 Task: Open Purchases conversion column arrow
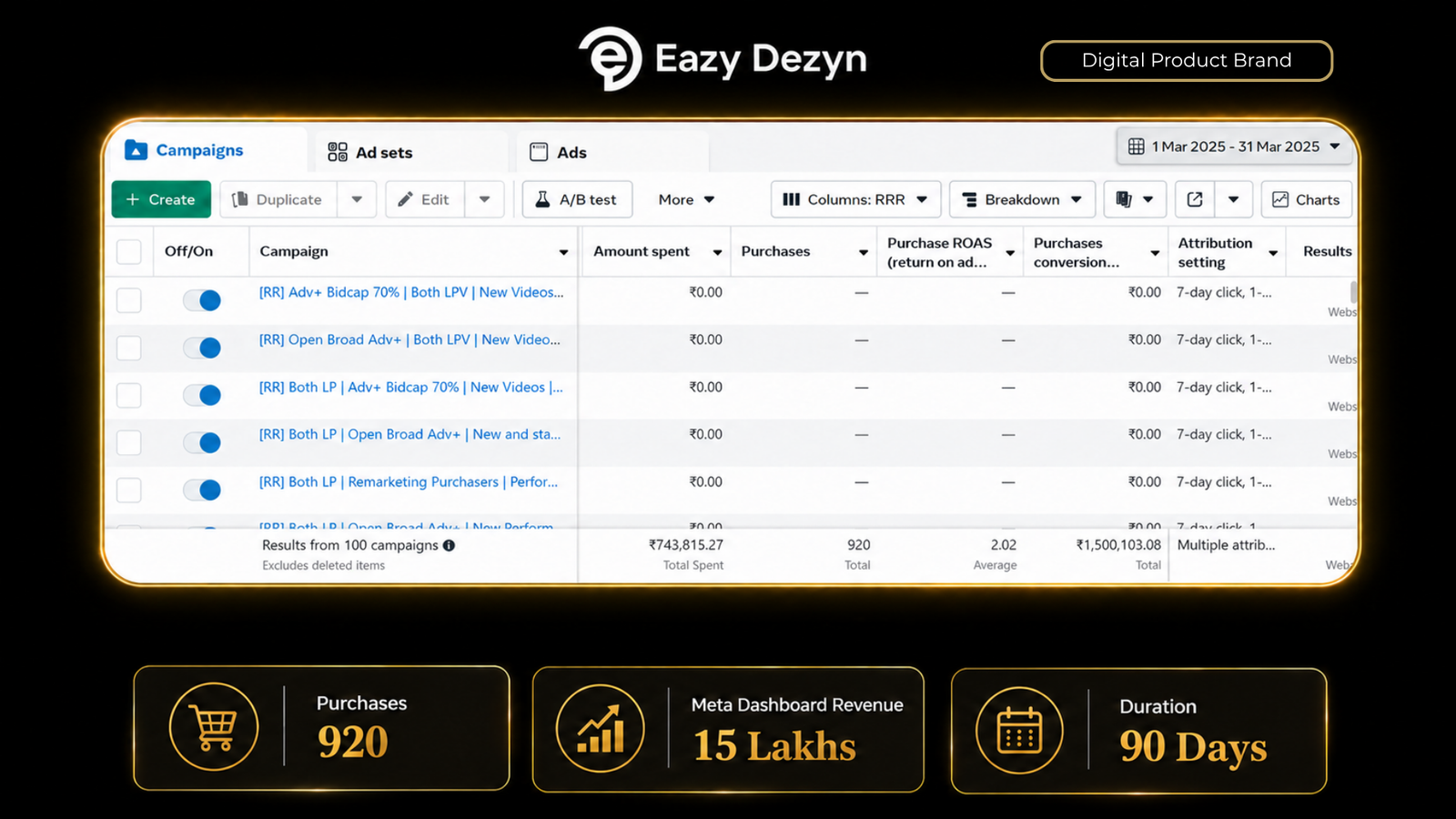[1155, 252]
